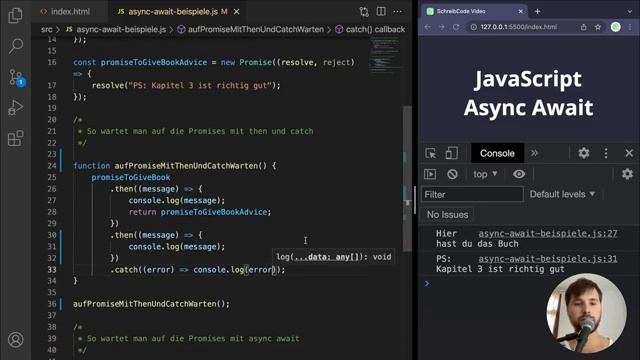
Task: Open async-await-beispiele.js:31 source link
Action: 548,259
